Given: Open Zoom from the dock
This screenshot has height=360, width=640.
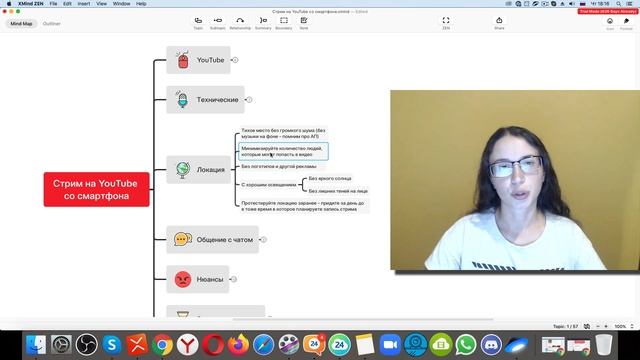Looking at the screenshot, I should pos(390,345).
